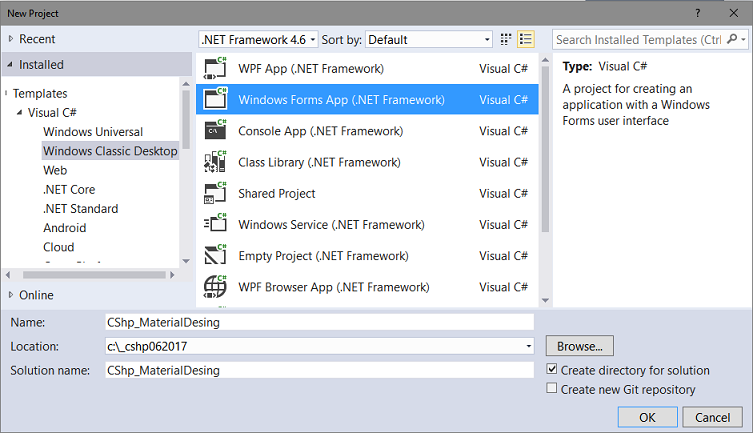The width and height of the screenshot is (753, 433).
Task: Select the Web category
Action: (55, 170)
